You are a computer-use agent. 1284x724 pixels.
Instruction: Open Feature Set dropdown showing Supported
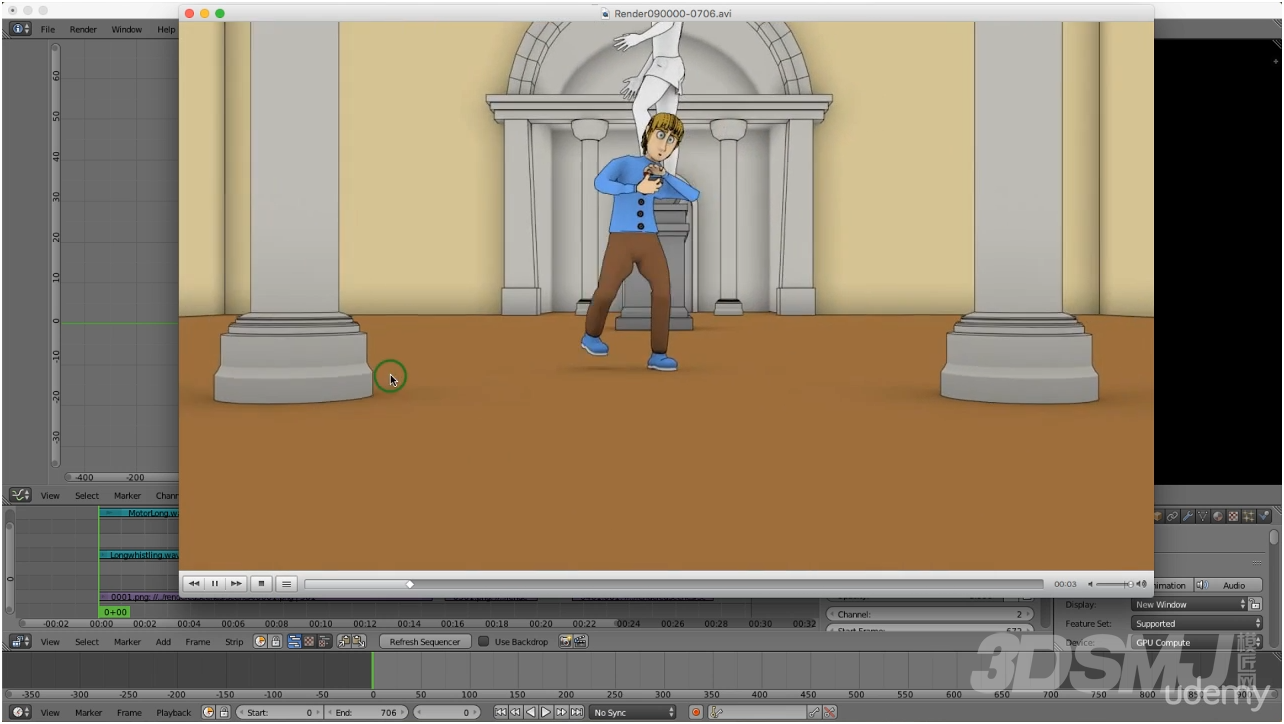click(1197, 623)
